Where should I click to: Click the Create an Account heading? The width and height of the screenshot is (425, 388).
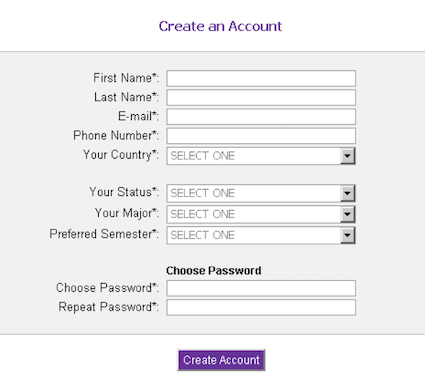tap(220, 26)
